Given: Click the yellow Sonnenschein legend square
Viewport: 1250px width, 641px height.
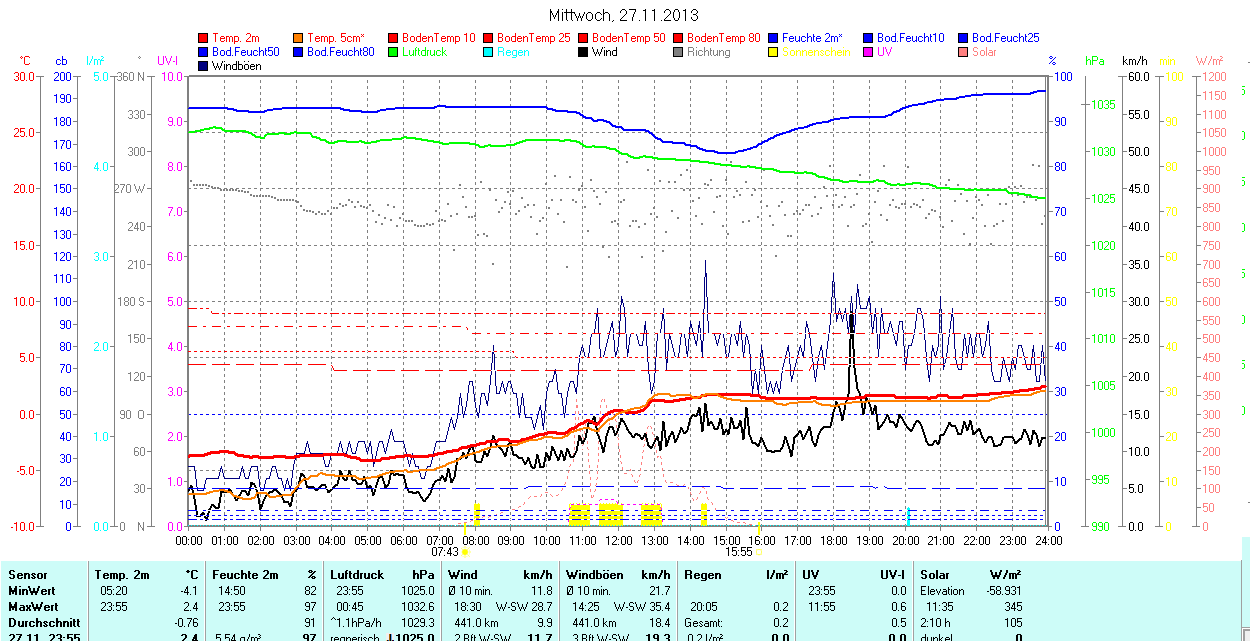Looking at the screenshot, I should coord(774,52).
